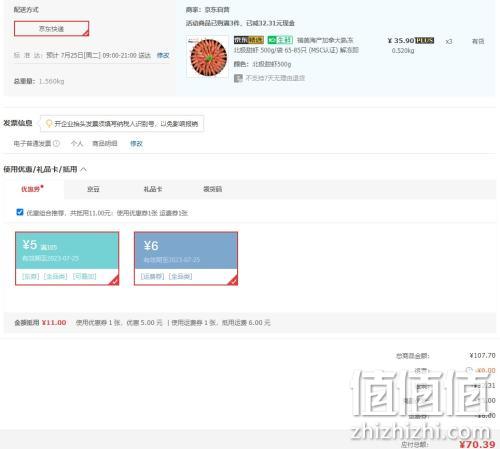
Task: Deselect the ¥6 shipping coupon card
Action: [x=186, y=259]
